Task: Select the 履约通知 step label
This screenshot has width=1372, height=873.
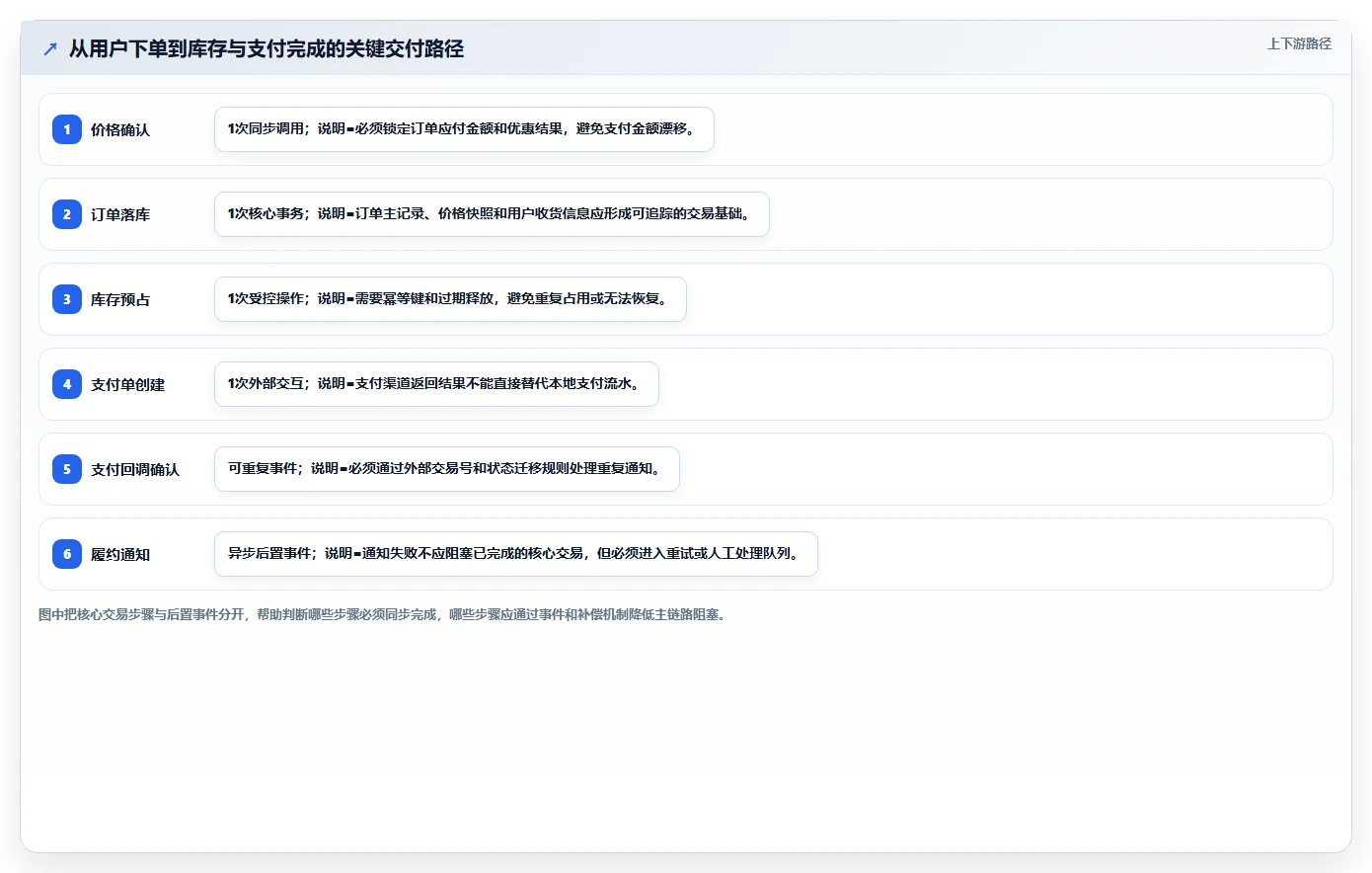Action: (x=120, y=554)
